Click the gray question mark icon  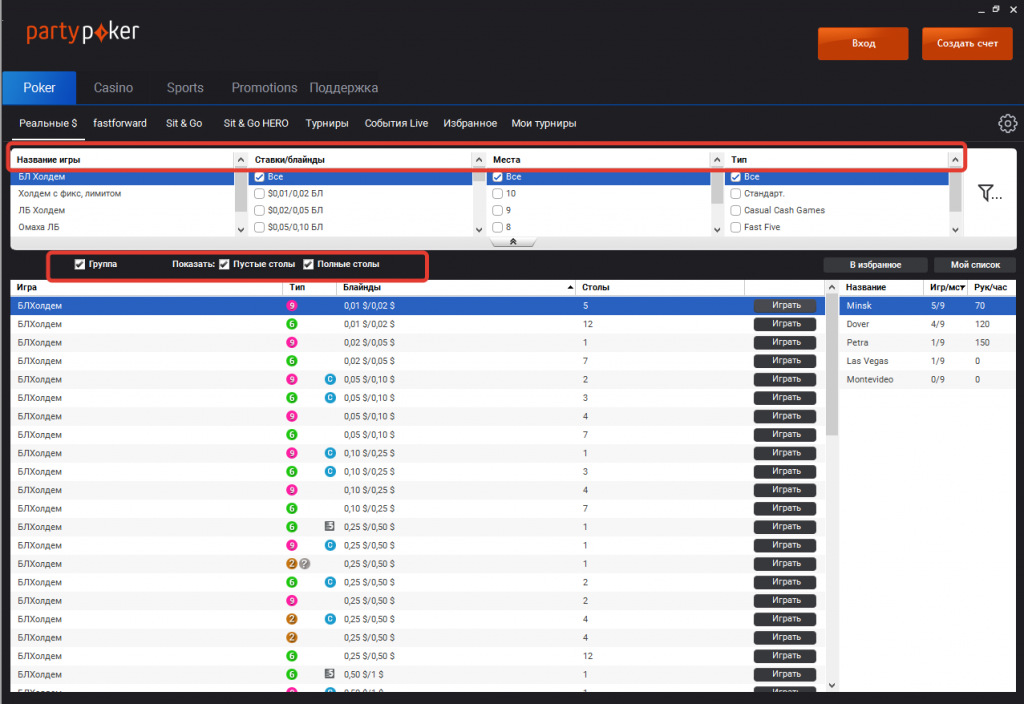click(305, 564)
